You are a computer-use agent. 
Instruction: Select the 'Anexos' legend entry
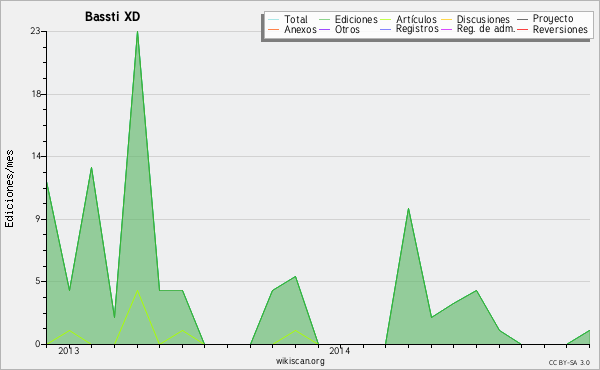pyautogui.click(x=300, y=29)
